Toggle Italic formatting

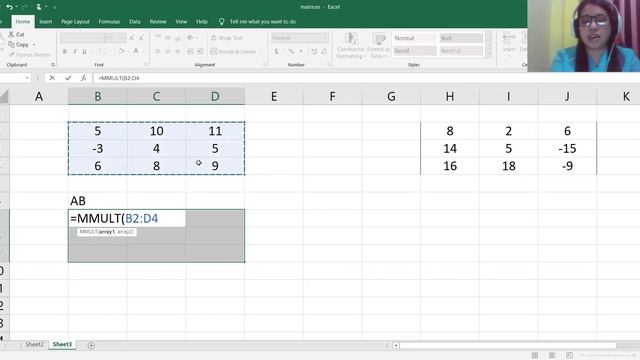(x=74, y=51)
